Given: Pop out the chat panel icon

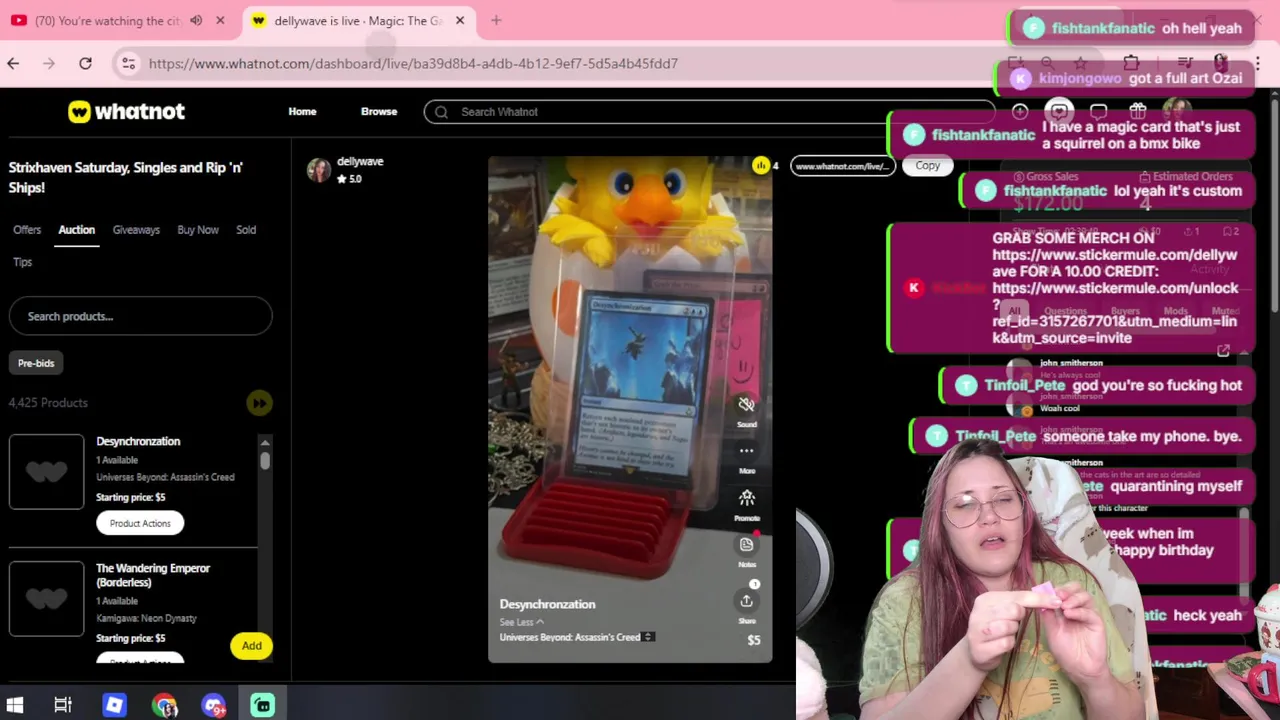Looking at the screenshot, I should pyautogui.click(x=1223, y=351).
